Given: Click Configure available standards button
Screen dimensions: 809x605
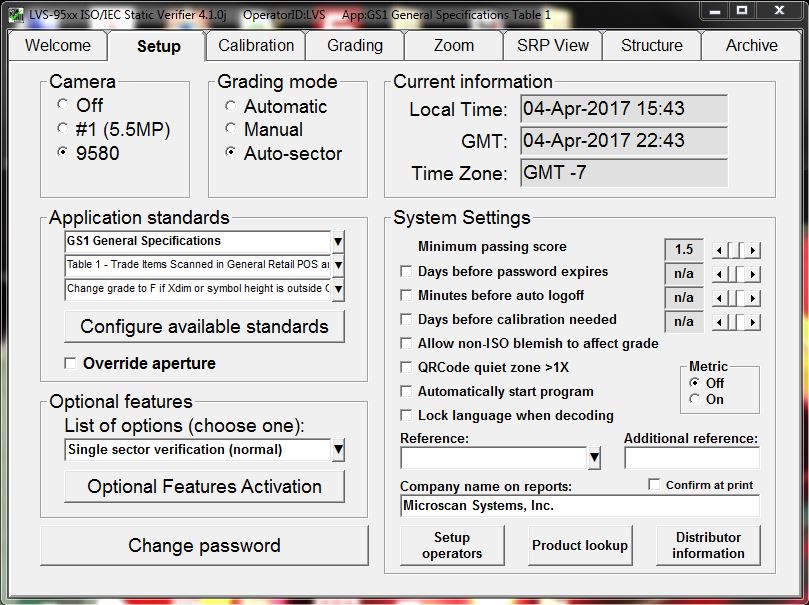Looking at the screenshot, I should pyautogui.click(x=204, y=326).
